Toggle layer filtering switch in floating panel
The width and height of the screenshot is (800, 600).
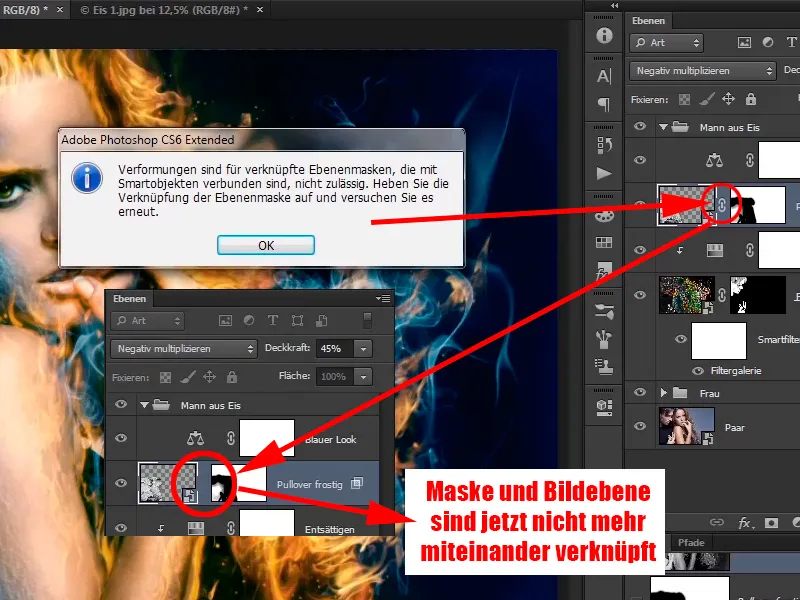tap(367, 320)
